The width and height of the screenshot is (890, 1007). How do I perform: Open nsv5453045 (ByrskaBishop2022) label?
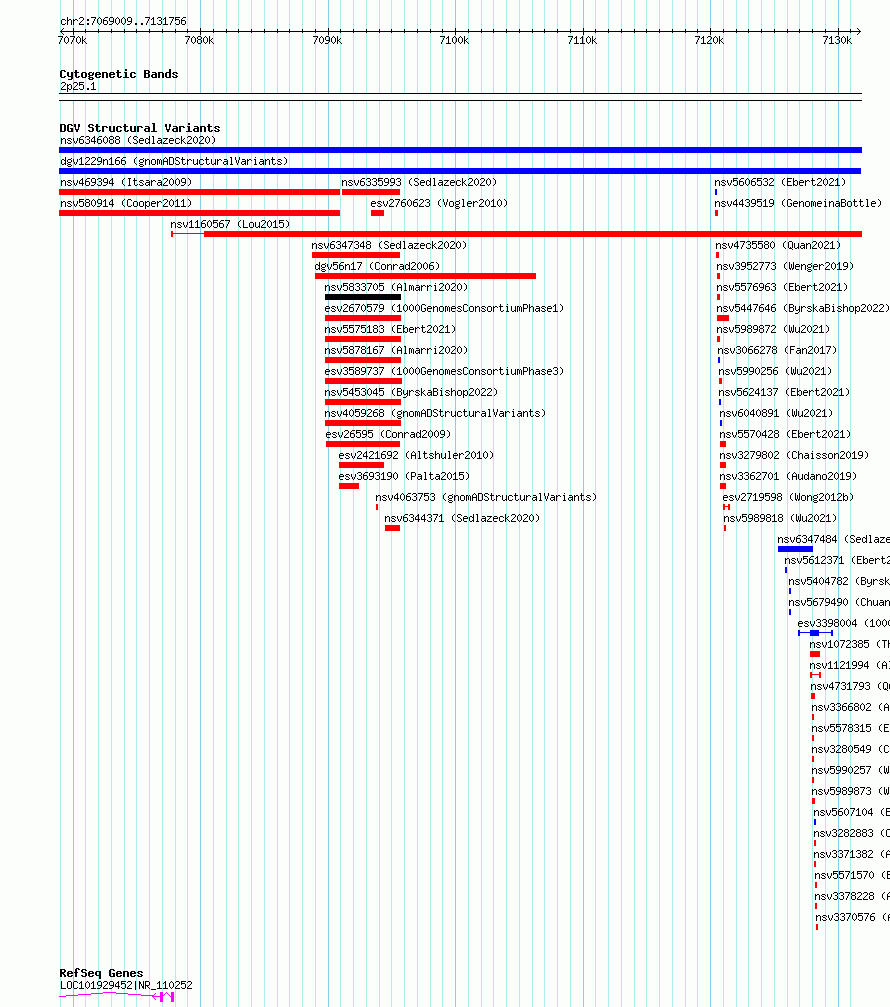point(411,392)
